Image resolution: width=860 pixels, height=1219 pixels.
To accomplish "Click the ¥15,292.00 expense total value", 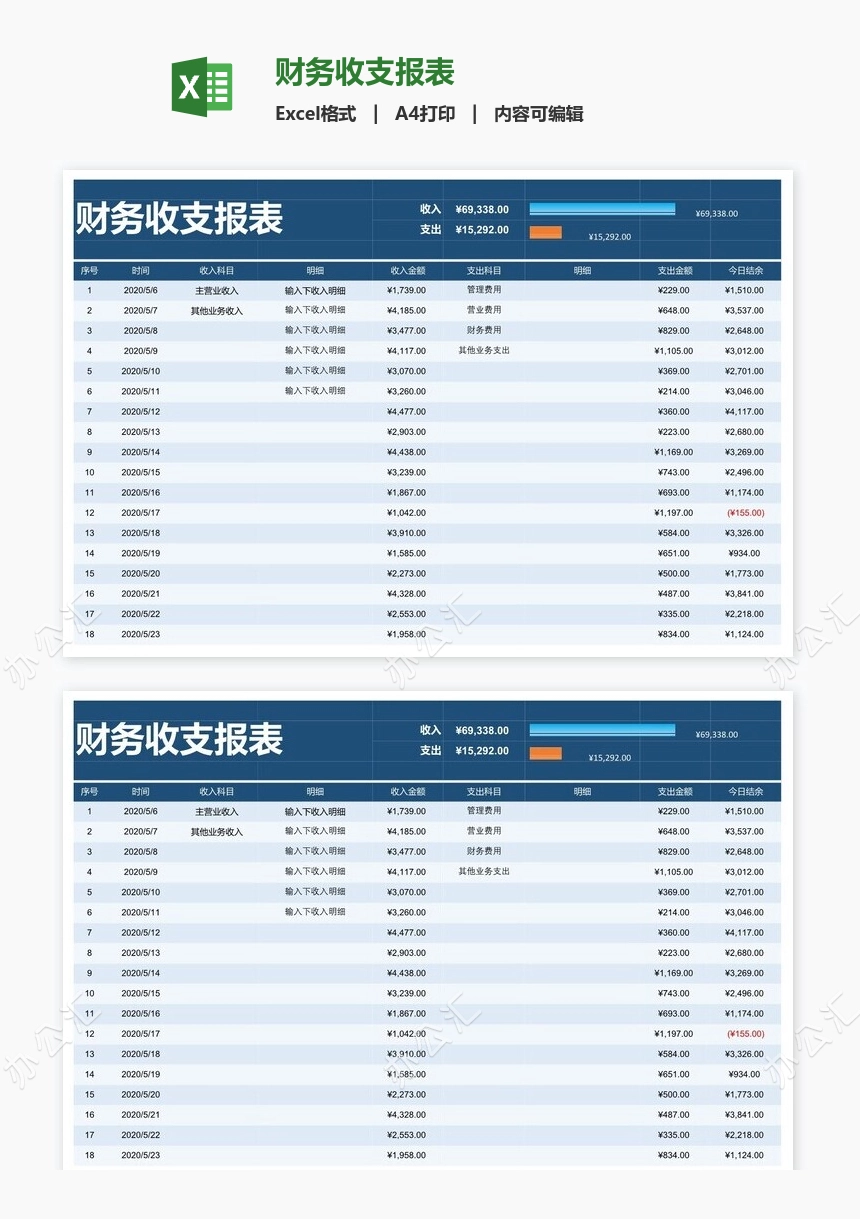I will (x=481, y=230).
